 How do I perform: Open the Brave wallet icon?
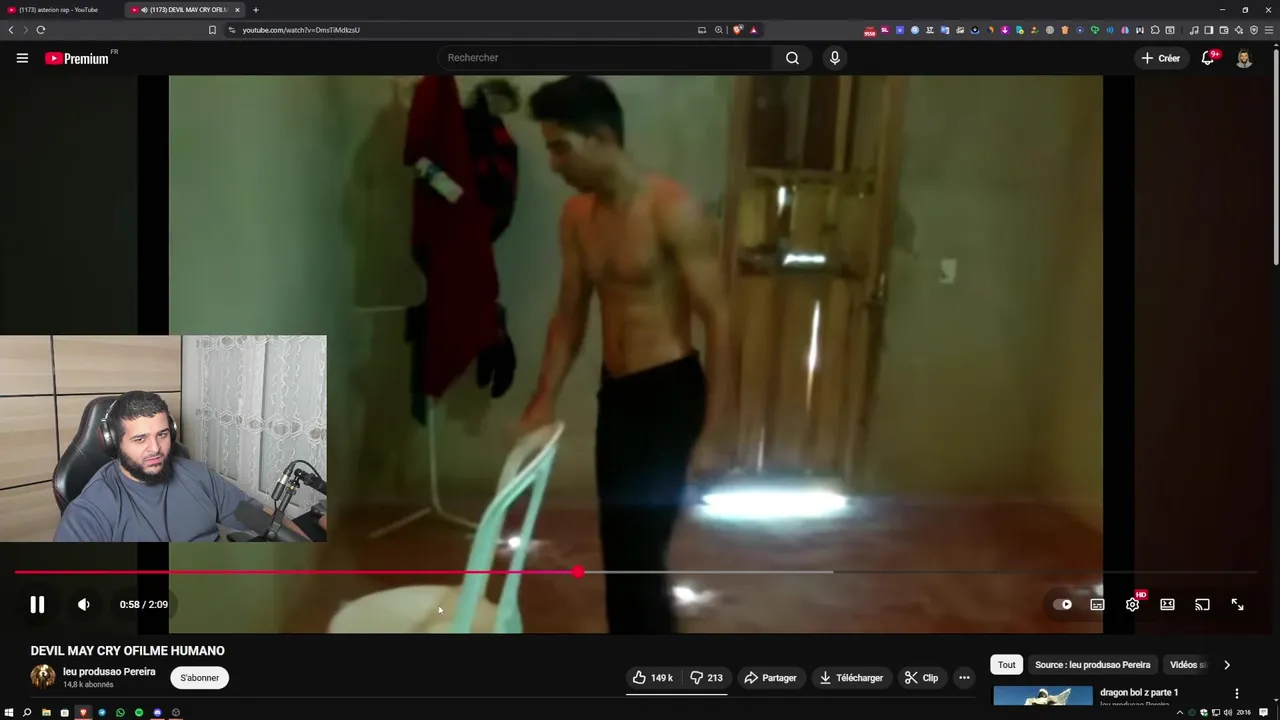(1223, 30)
